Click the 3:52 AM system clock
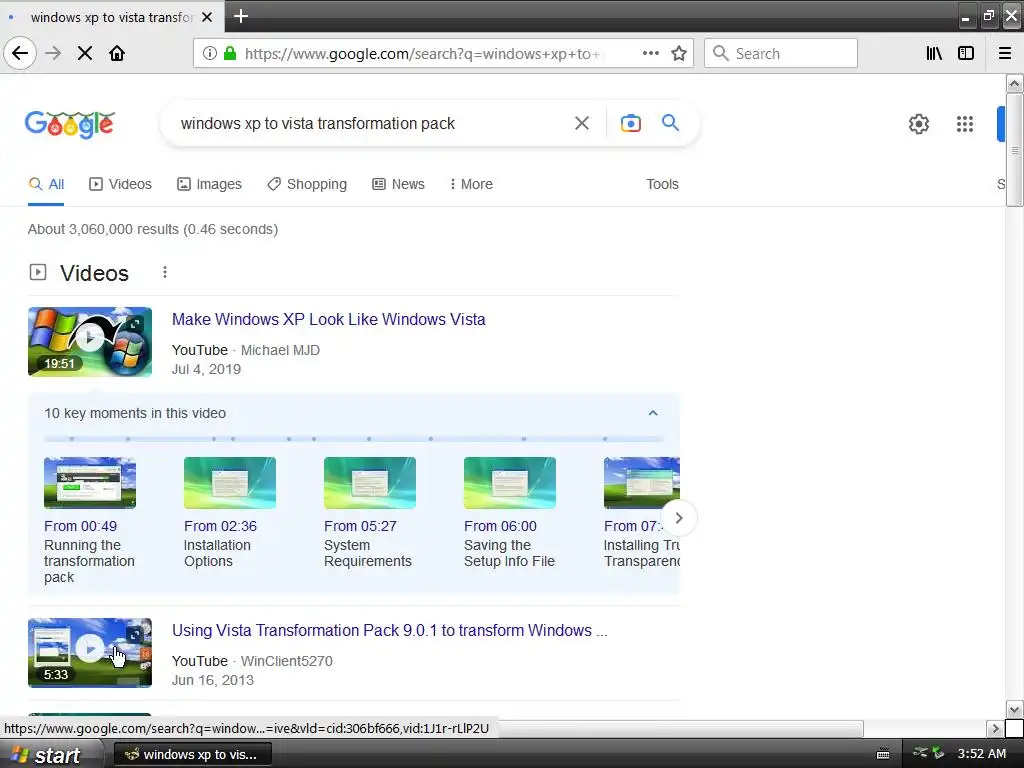This screenshot has height=768, width=1024. [x=982, y=754]
